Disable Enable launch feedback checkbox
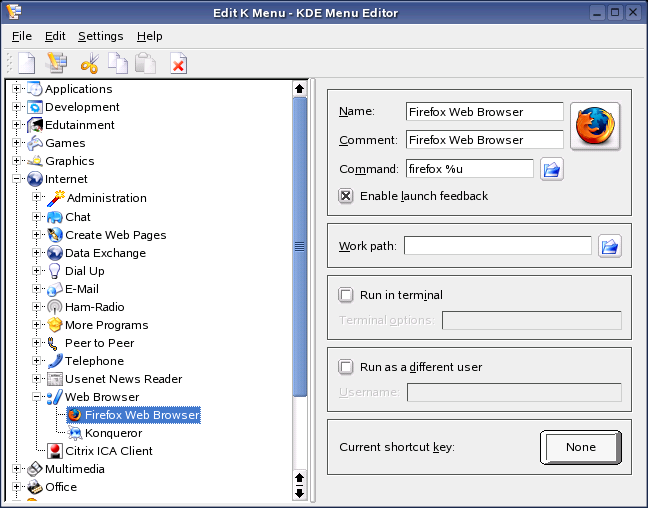648x508 pixels. pos(345,196)
